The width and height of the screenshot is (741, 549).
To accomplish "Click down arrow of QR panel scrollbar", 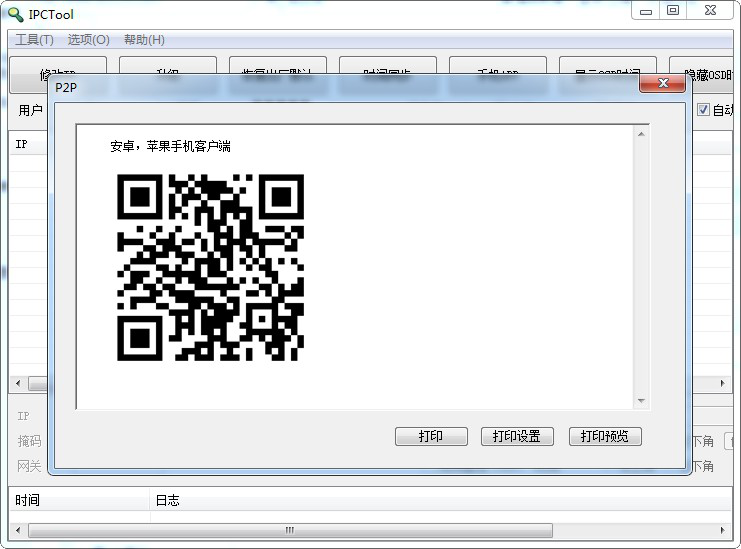I will (x=641, y=401).
